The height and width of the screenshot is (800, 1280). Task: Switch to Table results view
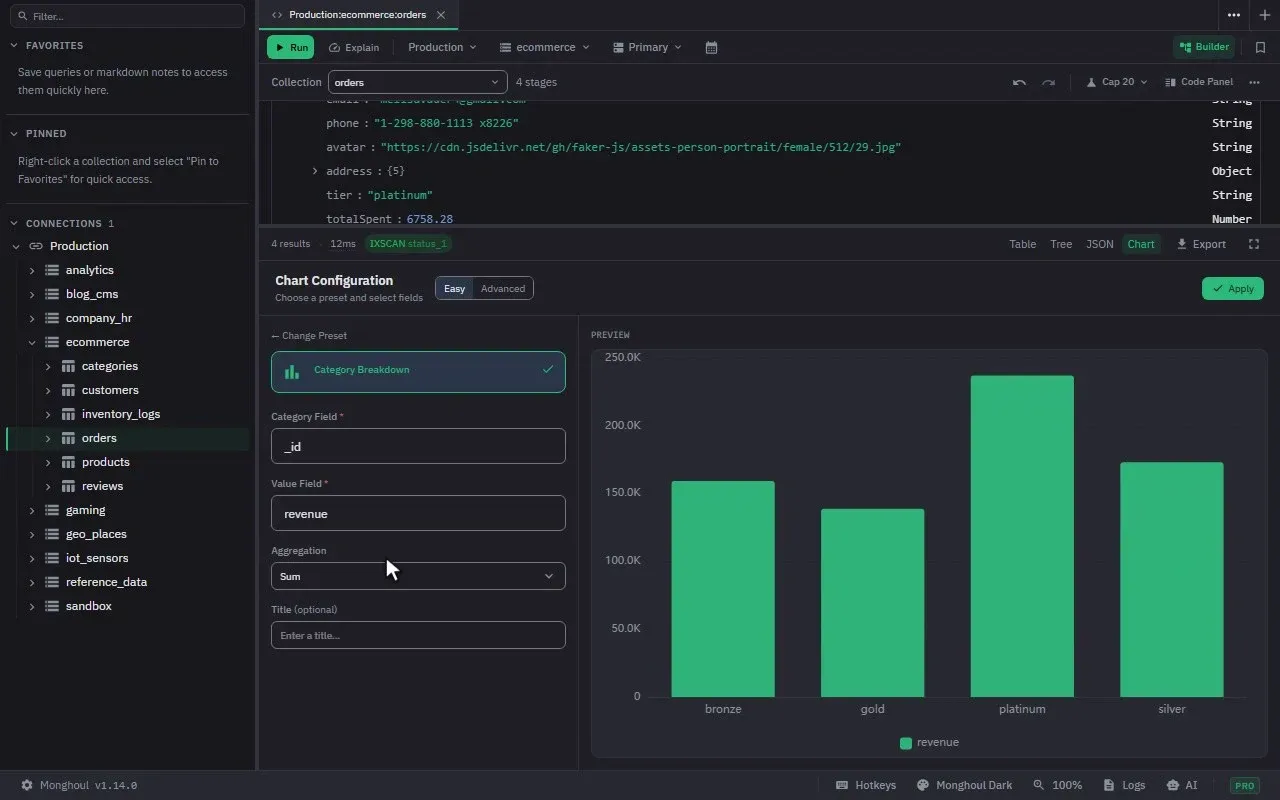click(1022, 244)
